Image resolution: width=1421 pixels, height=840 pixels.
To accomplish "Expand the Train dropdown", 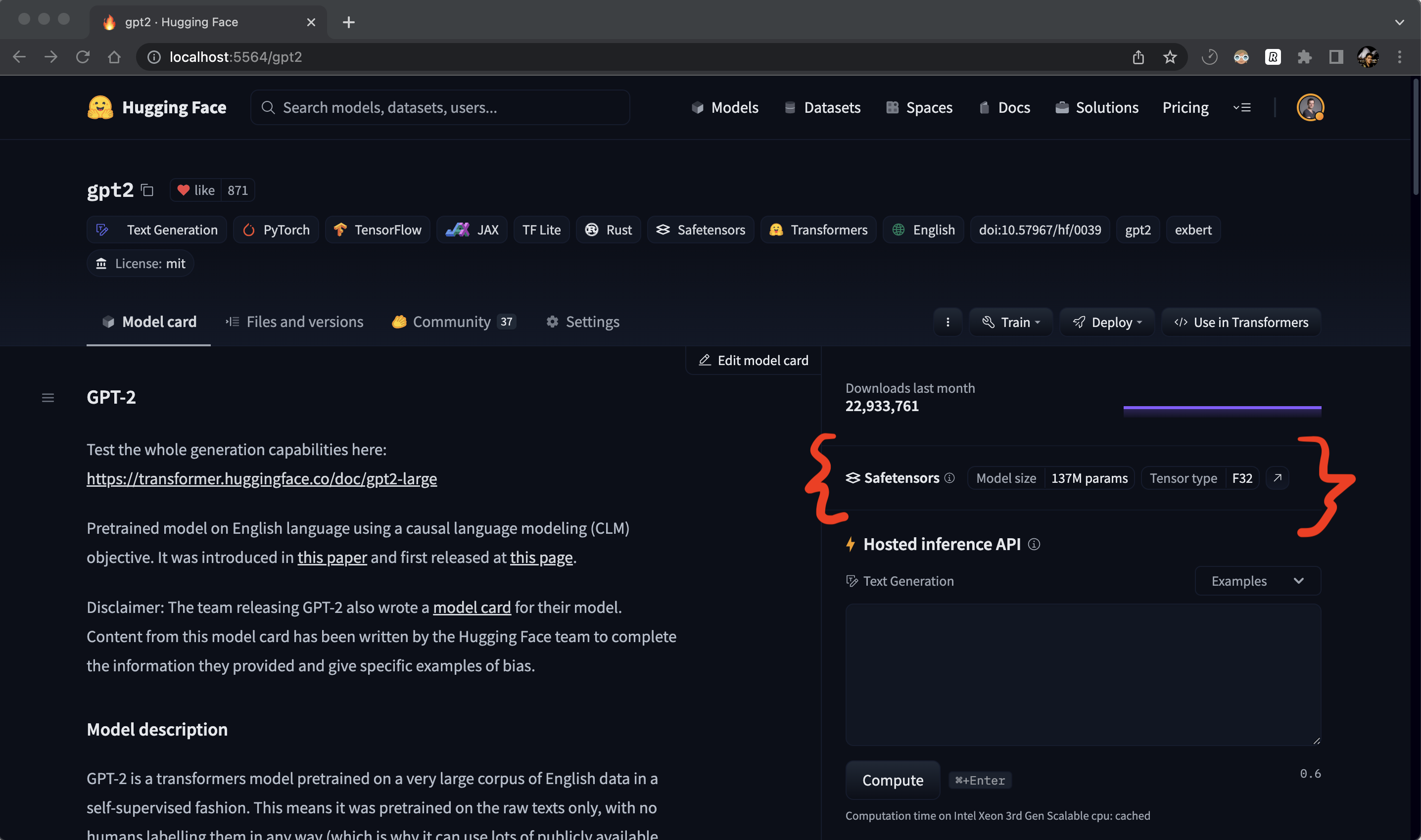I will pos(1011,322).
